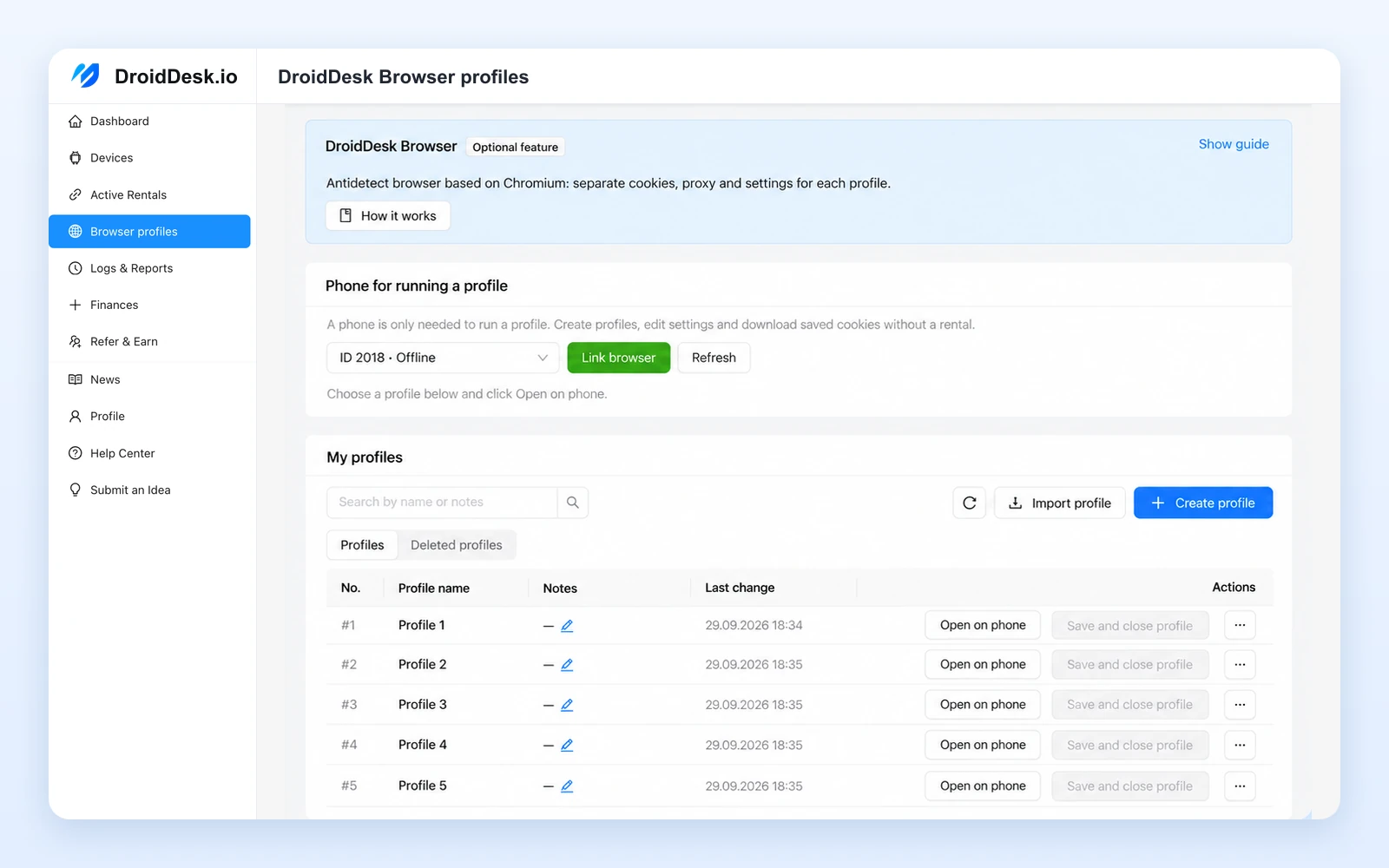Save and close profile for Profile 4

click(1130, 745)
